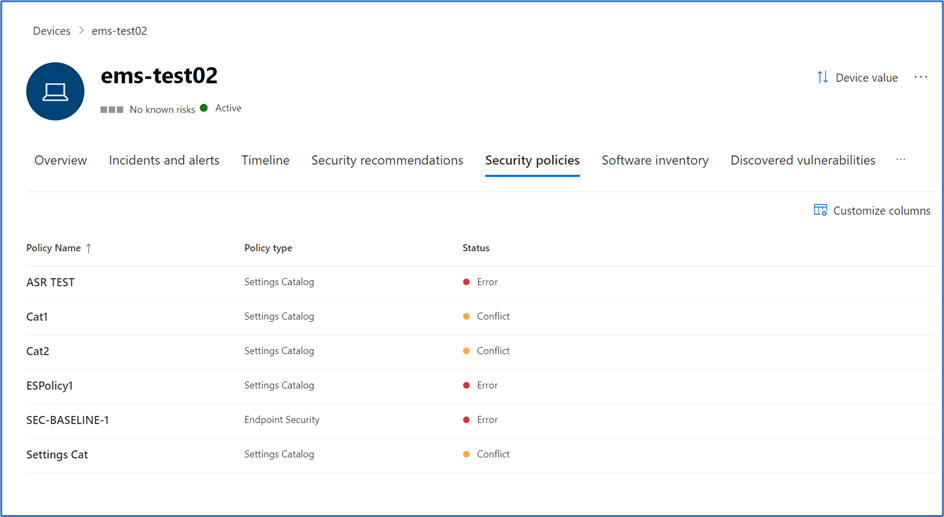
Task: Click the Policy Name sort arrow
Action: pyautogui.click(x=88, y=248)
